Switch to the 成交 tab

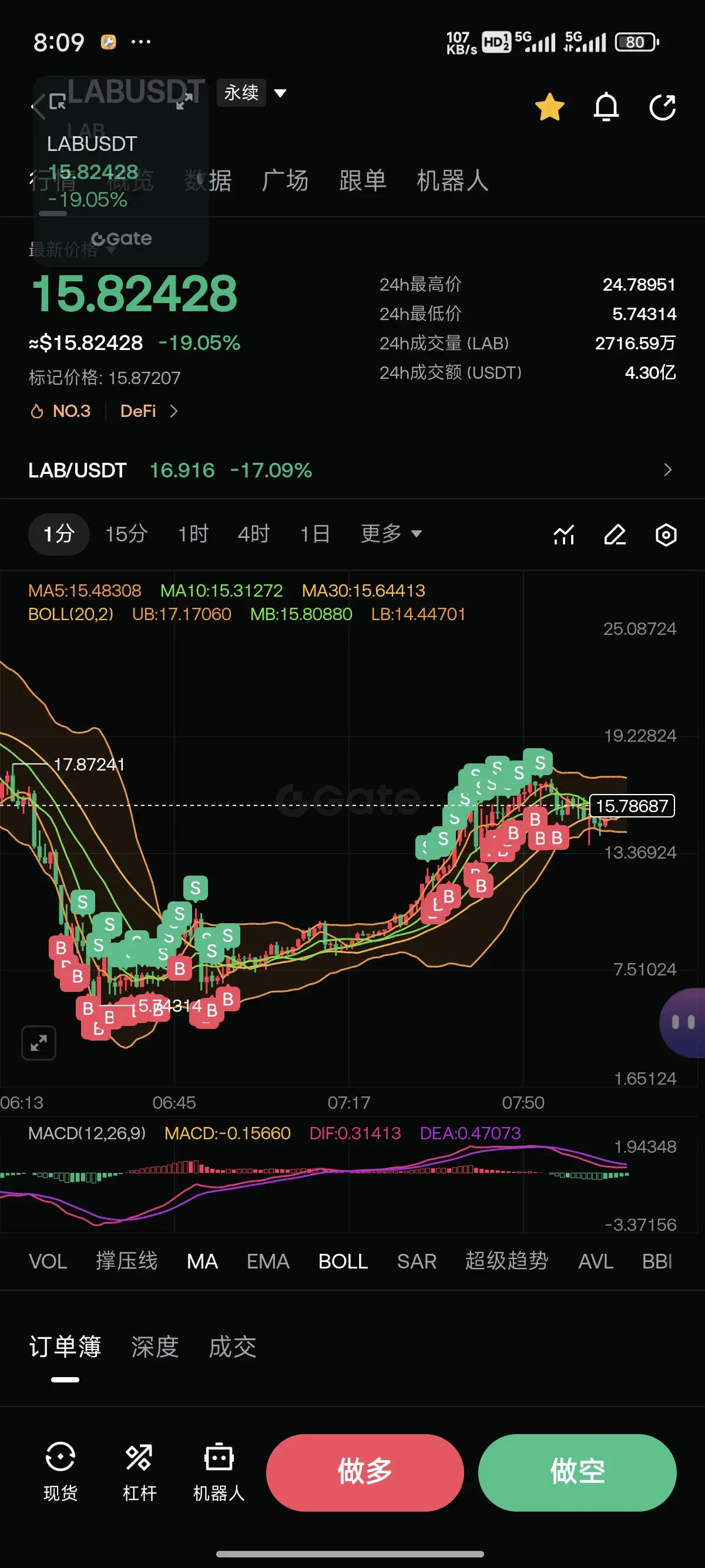pyautogui.click(x=233, y=1347)
